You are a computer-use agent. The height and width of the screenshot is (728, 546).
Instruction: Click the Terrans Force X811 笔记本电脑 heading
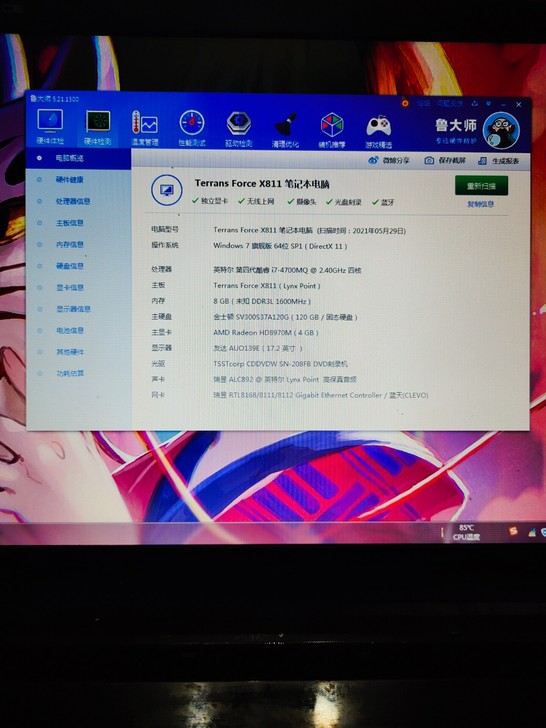(x=262, y=184)
